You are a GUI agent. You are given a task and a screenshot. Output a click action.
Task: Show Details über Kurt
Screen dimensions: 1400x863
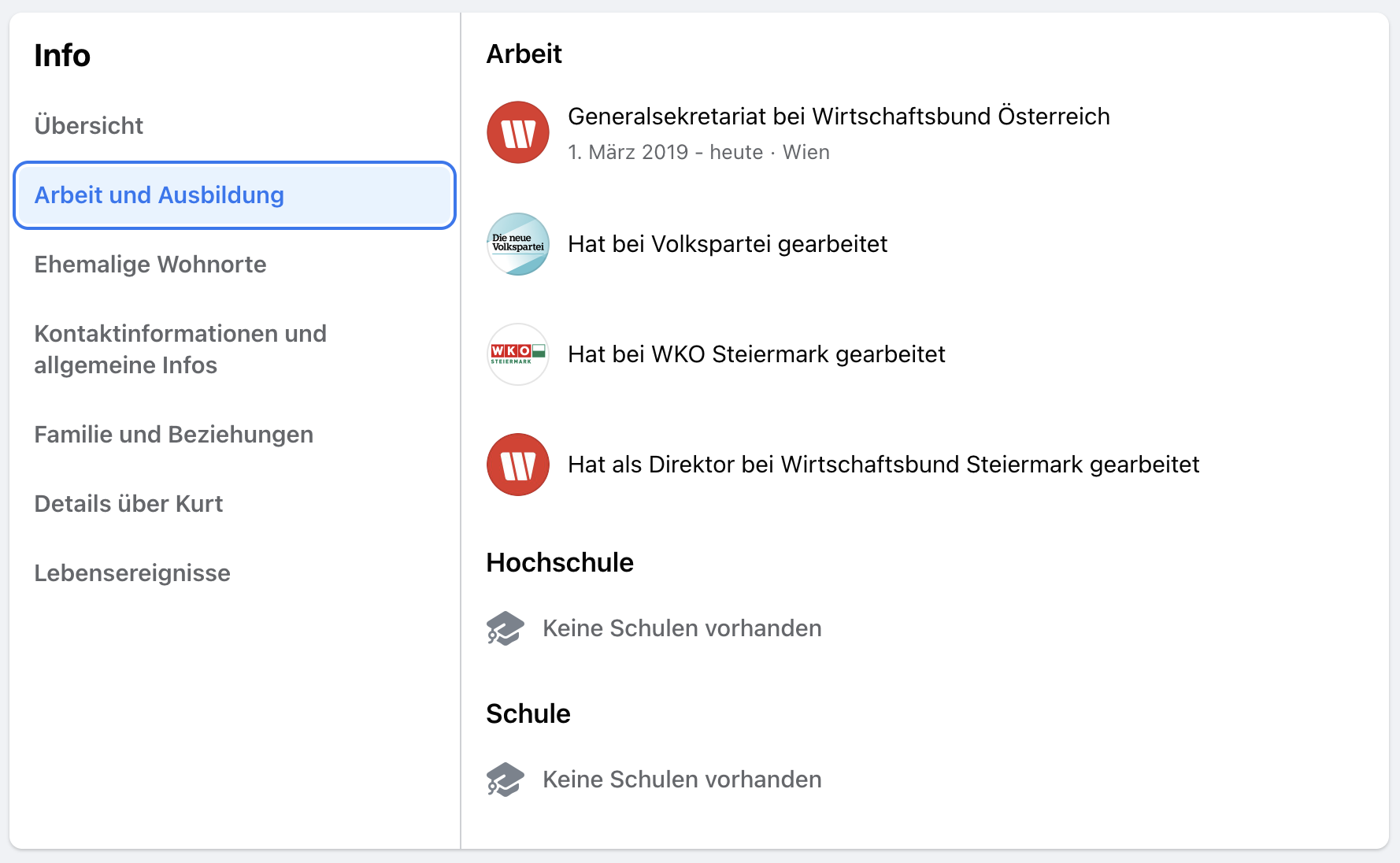tap(128, 504)
